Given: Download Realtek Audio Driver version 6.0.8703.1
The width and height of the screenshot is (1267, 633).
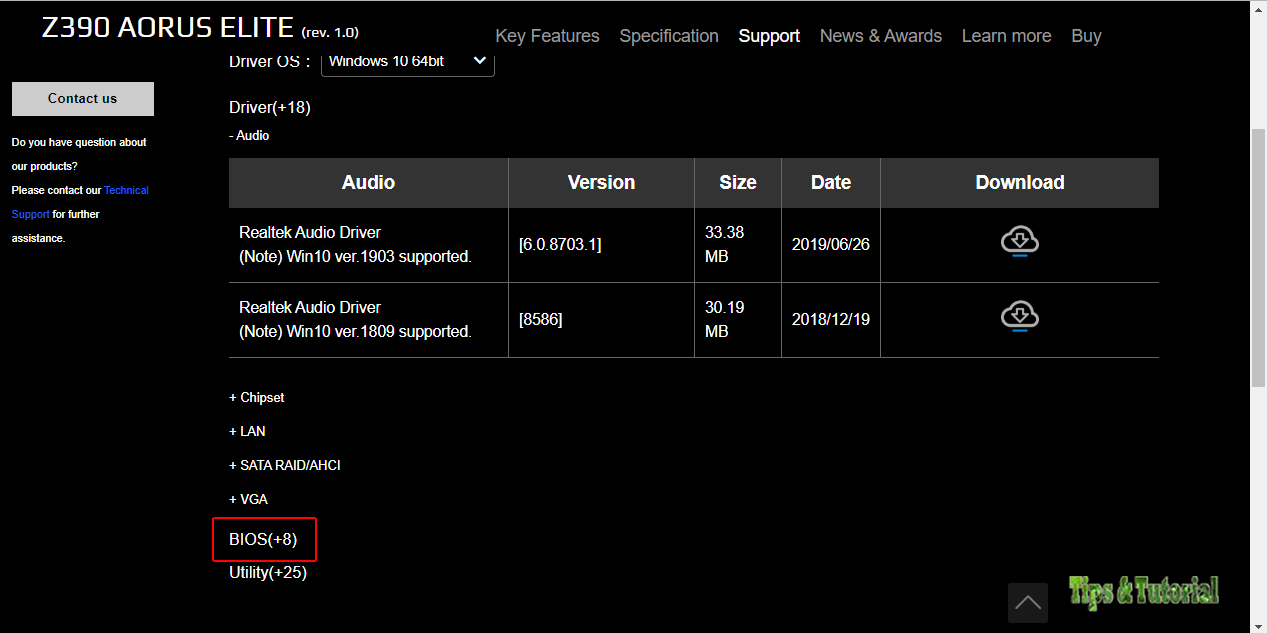Looking at the screenshot, I should 1019,243.
